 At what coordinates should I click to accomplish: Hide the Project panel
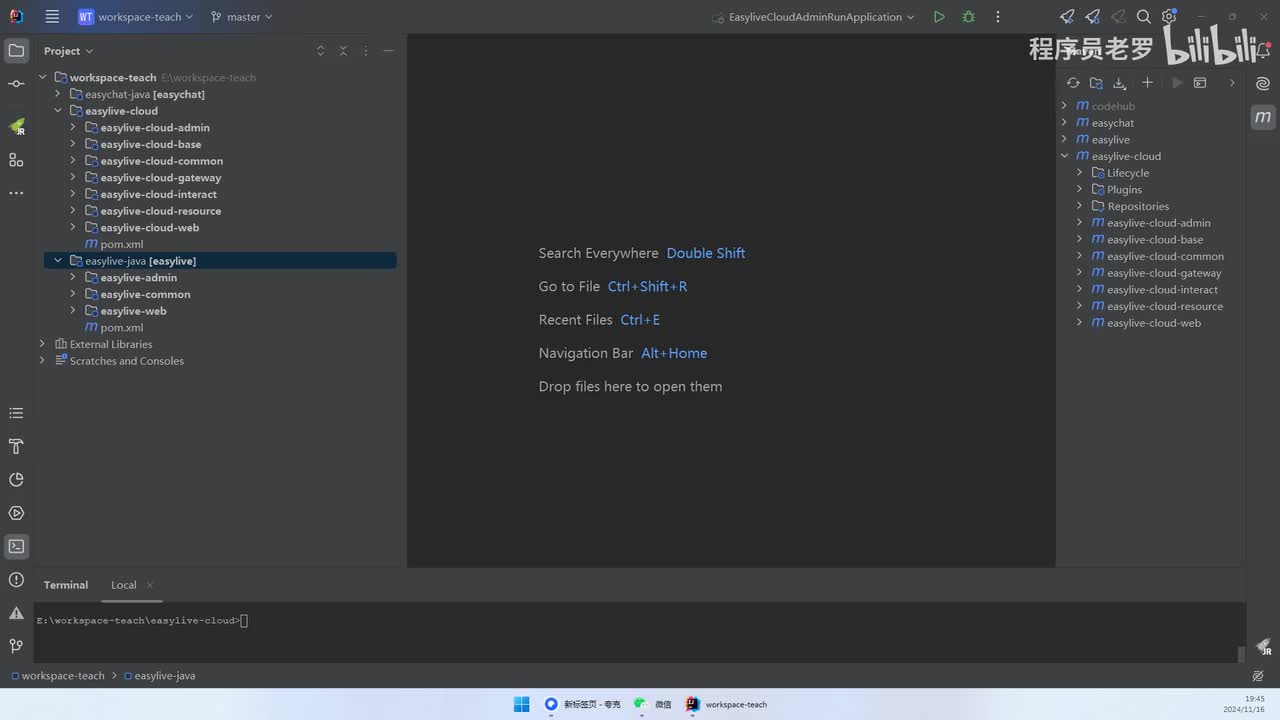[389, 51]
